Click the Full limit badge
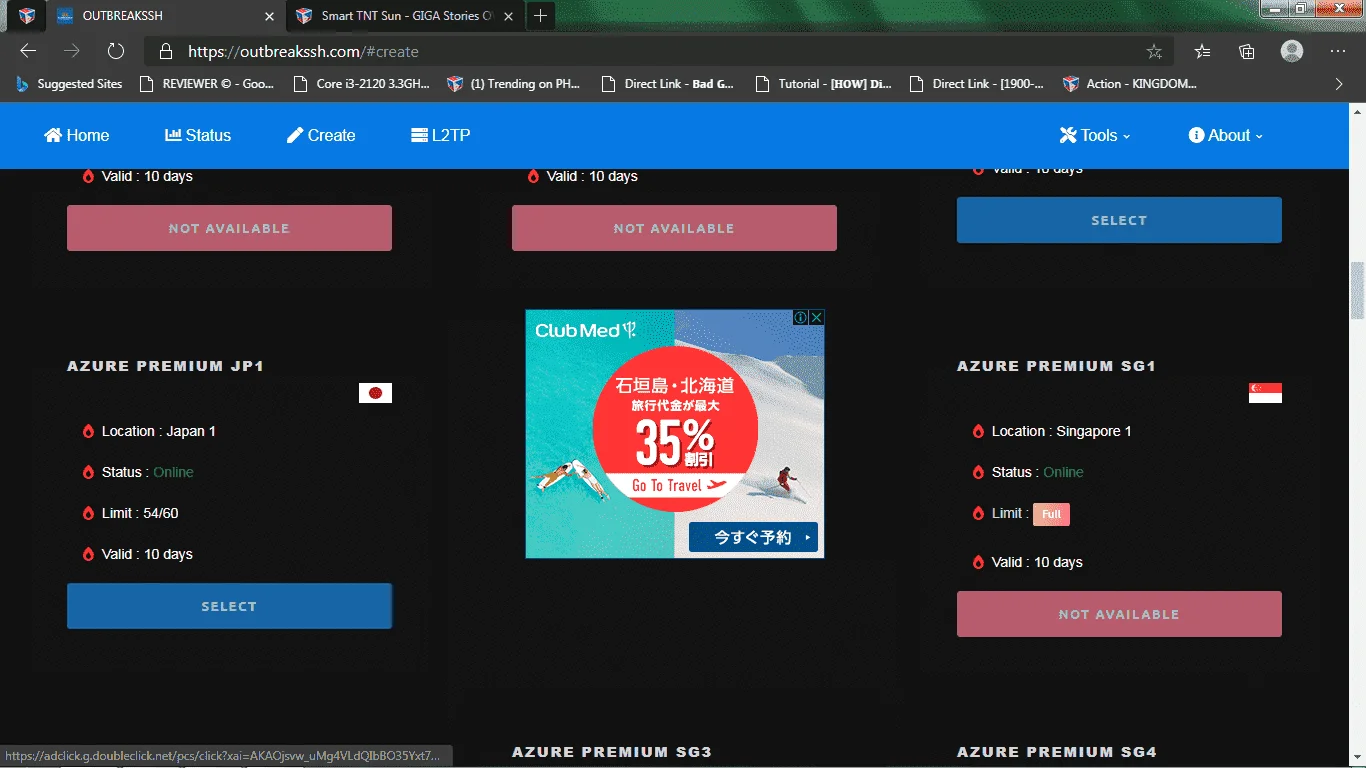This screenshot has width=1366, height=768. coord(1051,514)
